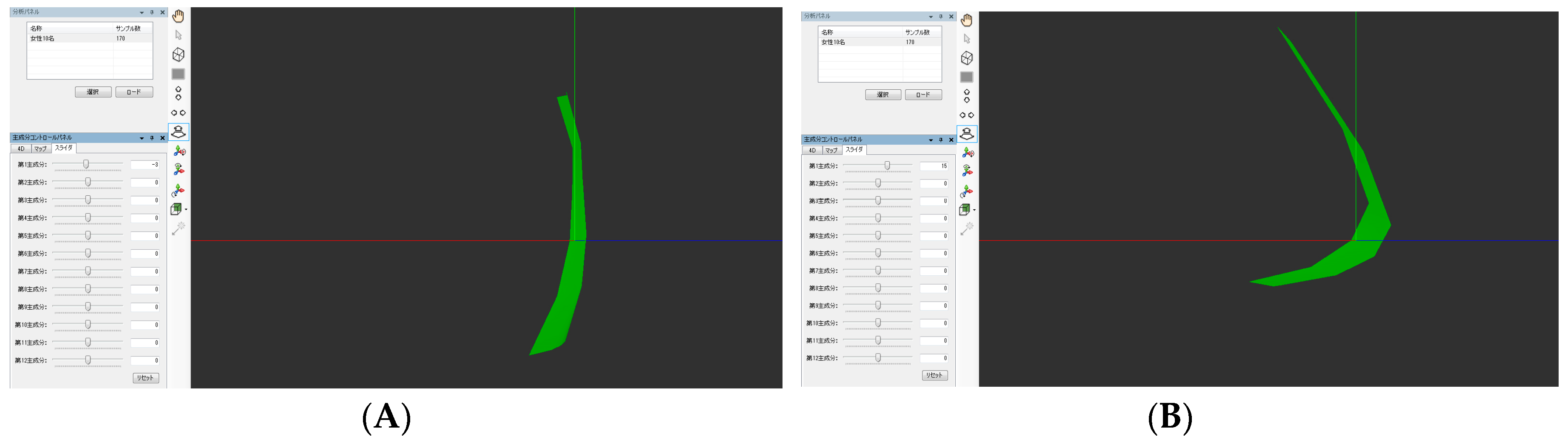
Task: Switch to wireframe cube view in screenshot A
Action: [178, 55]
